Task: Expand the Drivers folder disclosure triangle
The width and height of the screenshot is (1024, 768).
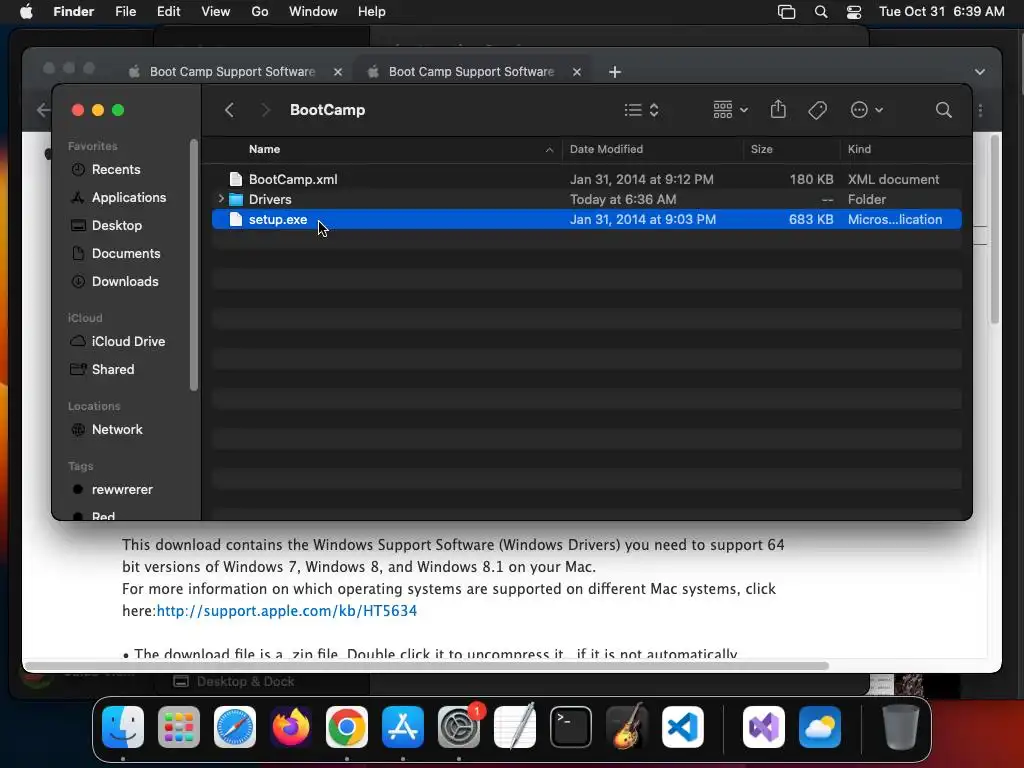Action: pos(221,199)
